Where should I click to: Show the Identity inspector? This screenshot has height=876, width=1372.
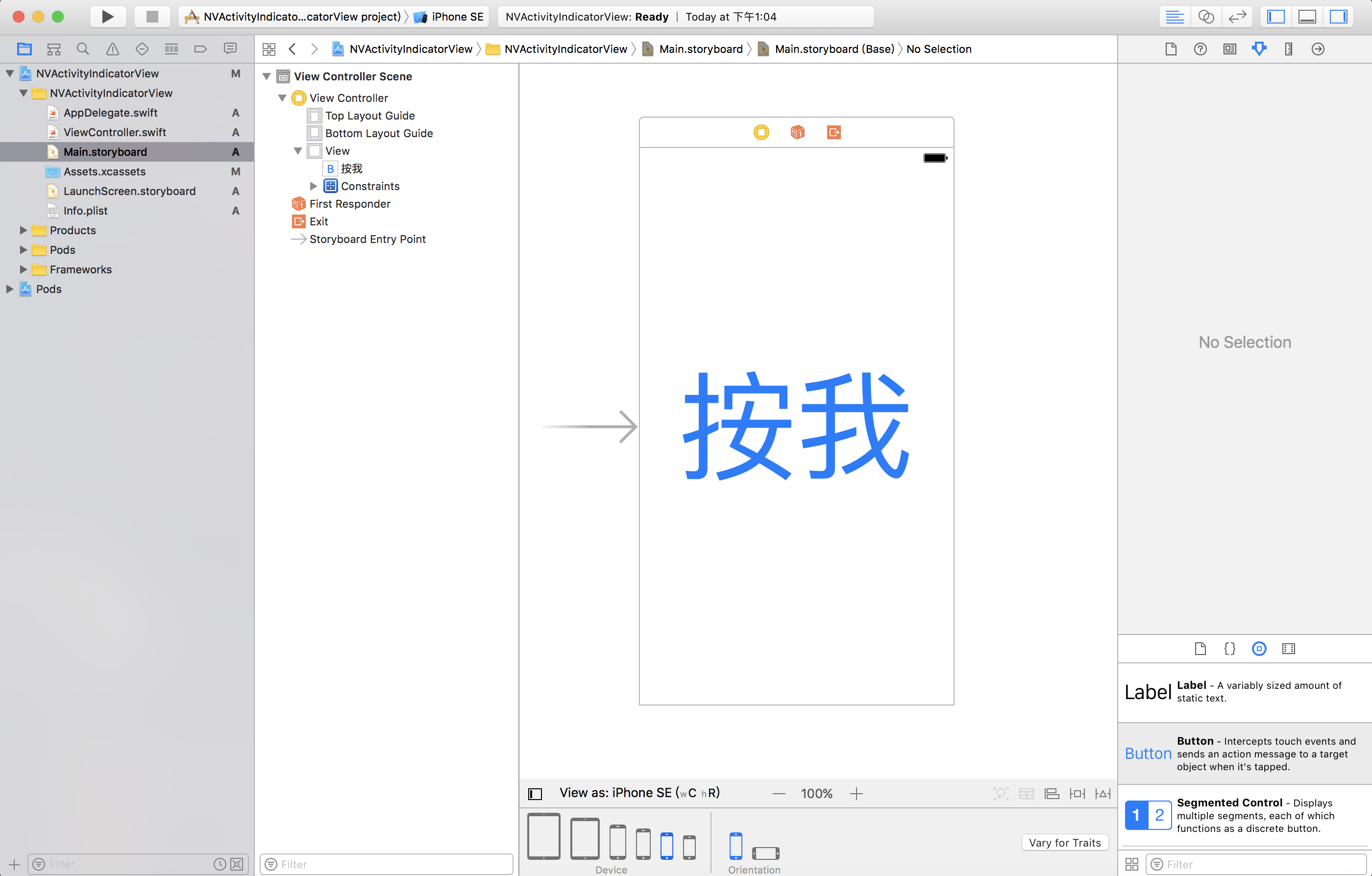[1229, 49]
